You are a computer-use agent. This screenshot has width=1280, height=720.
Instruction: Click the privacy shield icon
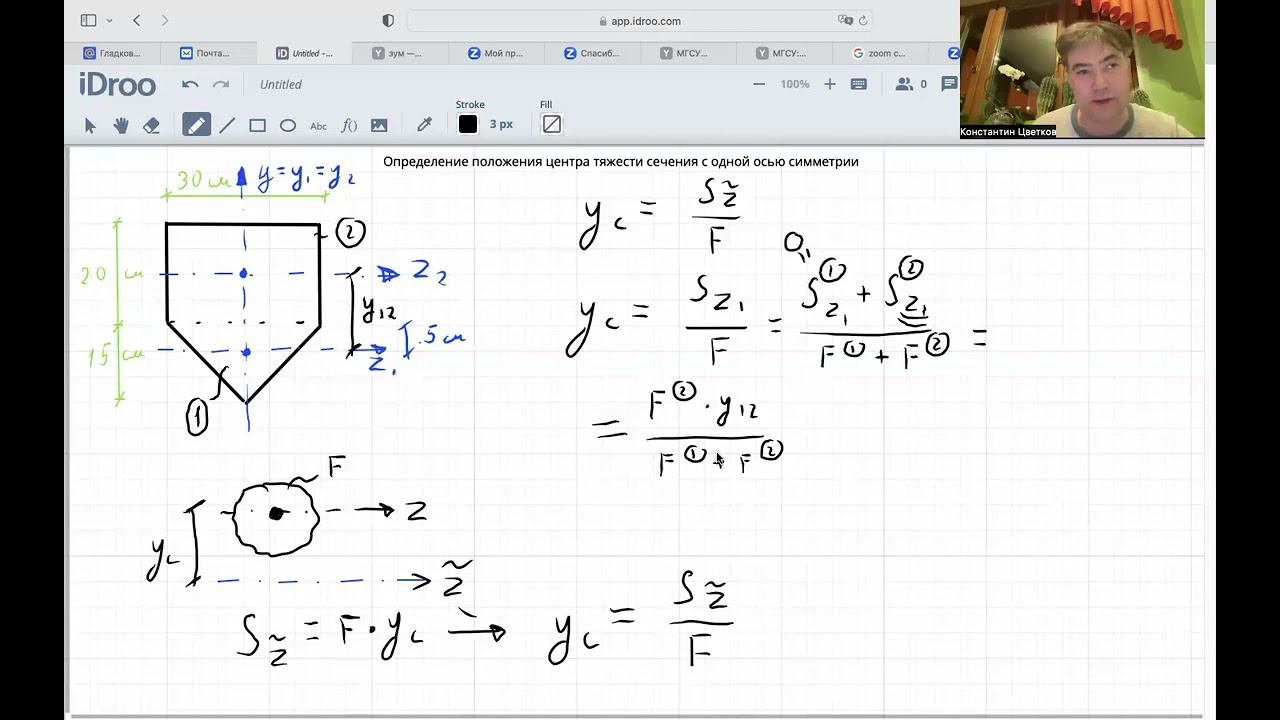tap(388, 20)
